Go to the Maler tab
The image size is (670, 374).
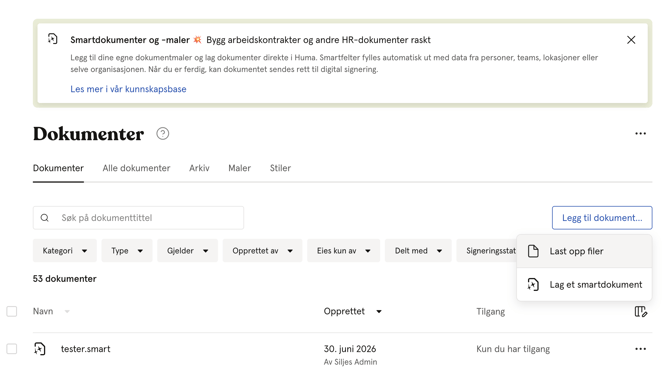(x=239, y=168)
